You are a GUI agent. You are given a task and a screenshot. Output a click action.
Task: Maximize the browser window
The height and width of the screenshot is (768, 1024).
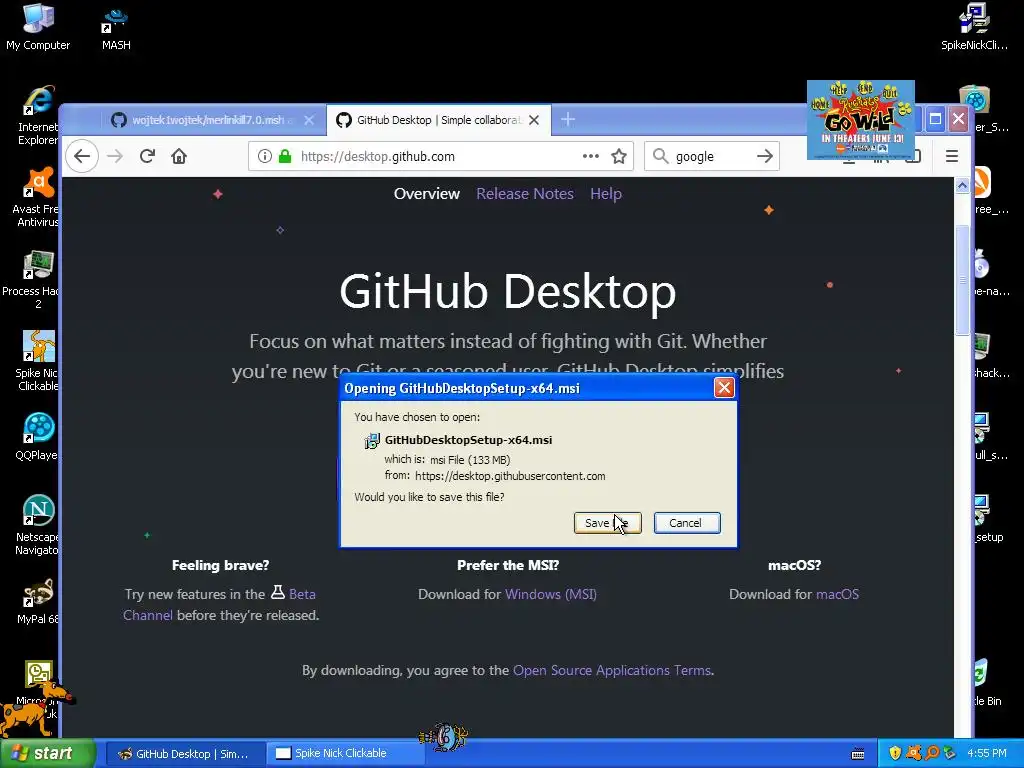tap(935, 119)
